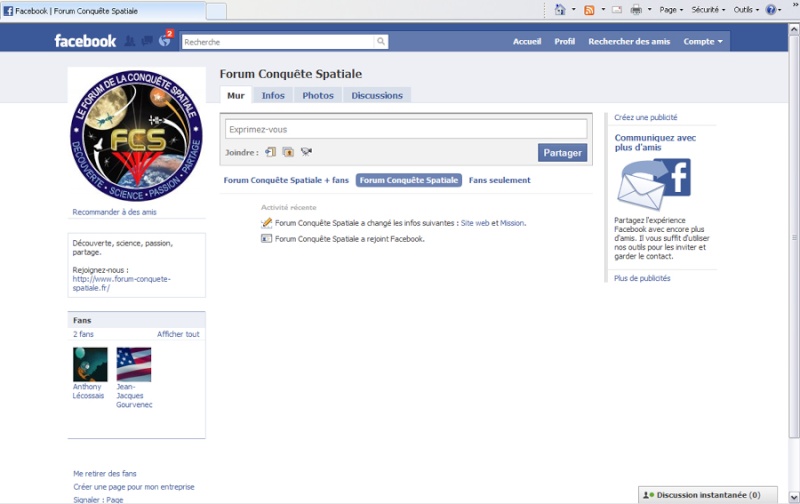800x504 pixels.
Task: Click Anthony Lécossais's fan thumbnail
Action: pyautogui.click(x=90, y=364)
